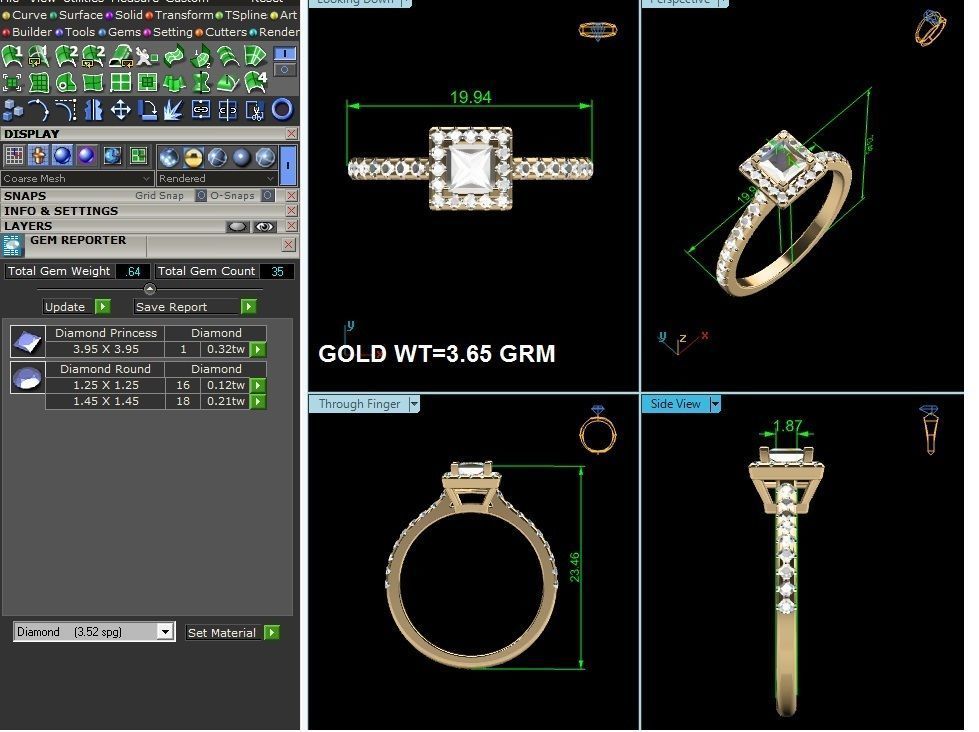Image resolution: width=979 pixels, height=732 pixels.
Task: Click the Diamond Round gem swatch
Action: 27,378
